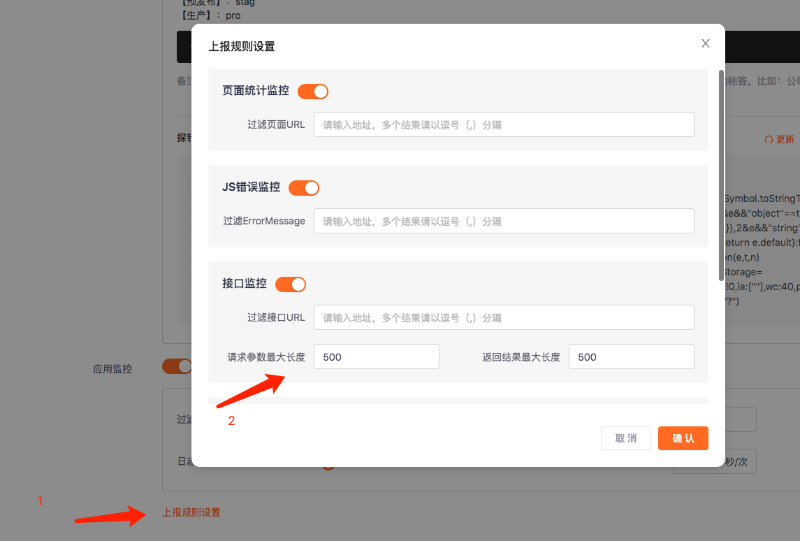Toggle 页面统计监控 switch off
The height and width of the screenshot is (541, 800).
point(313,91)
